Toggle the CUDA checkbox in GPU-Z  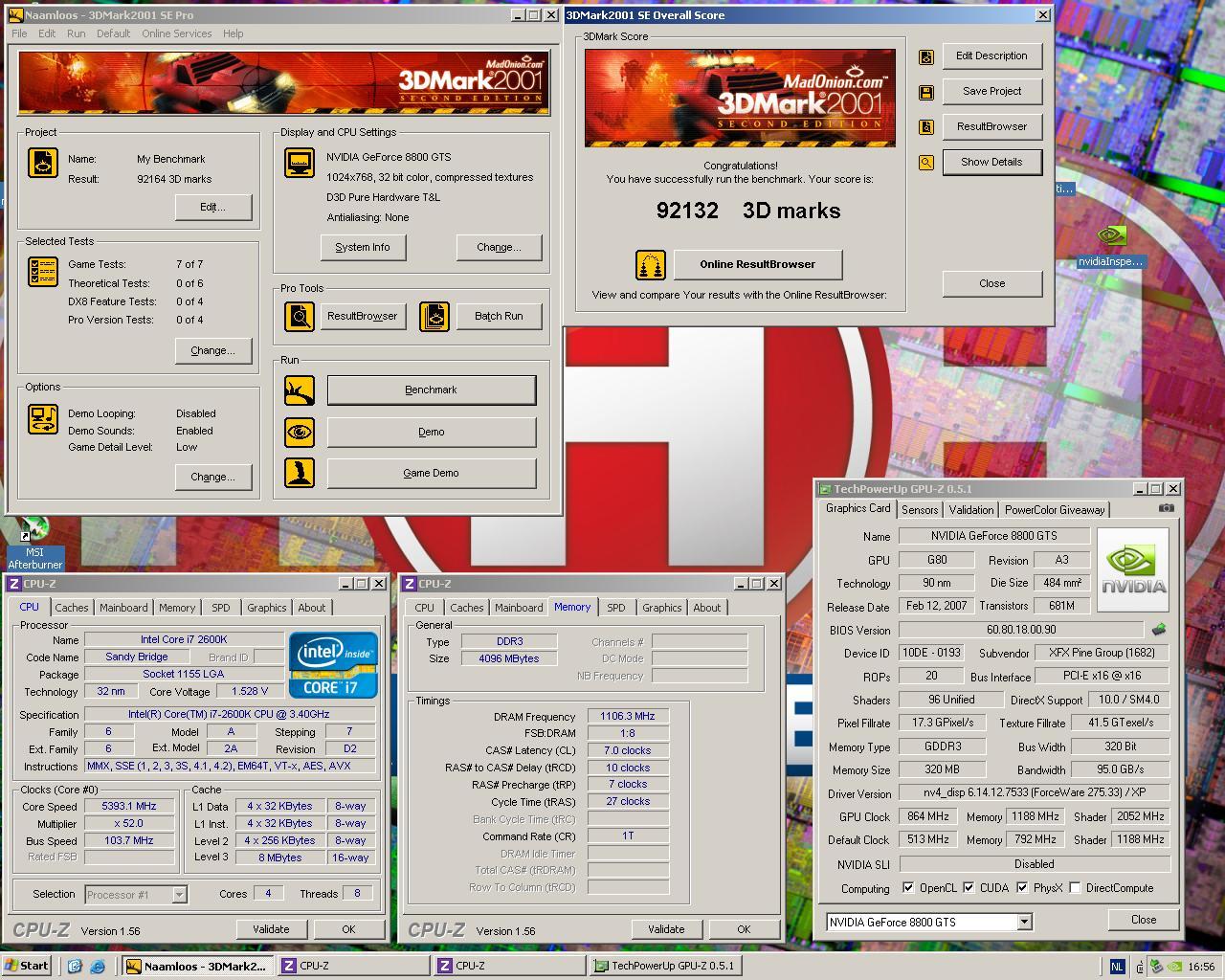pyautogui.click(x=969, y=888)
